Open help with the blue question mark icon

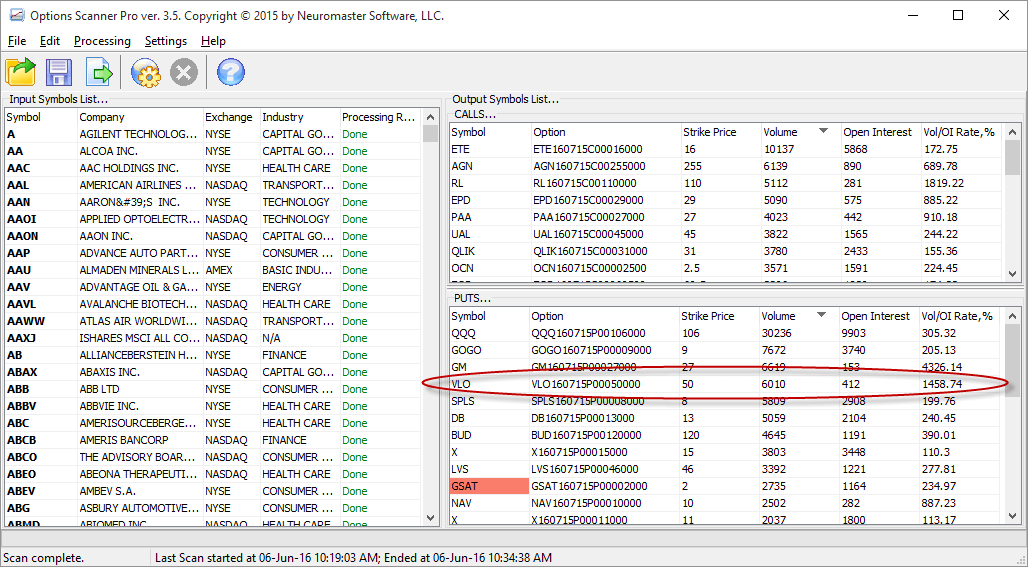tap(230, 72)
